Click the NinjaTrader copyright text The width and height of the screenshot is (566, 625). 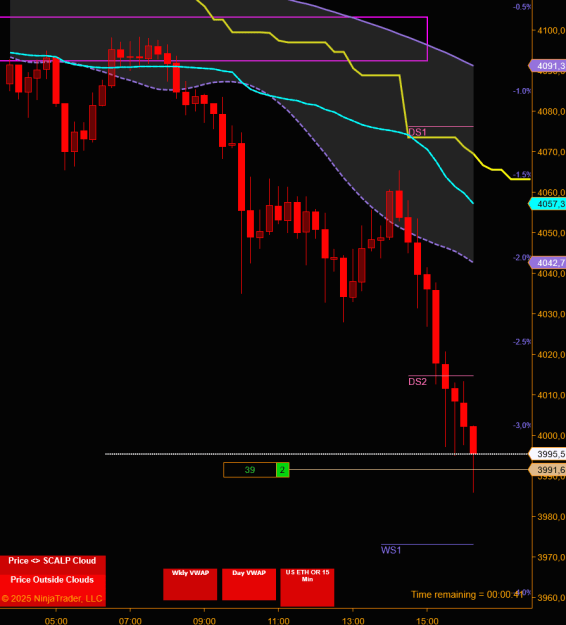(x=52, y=599)
